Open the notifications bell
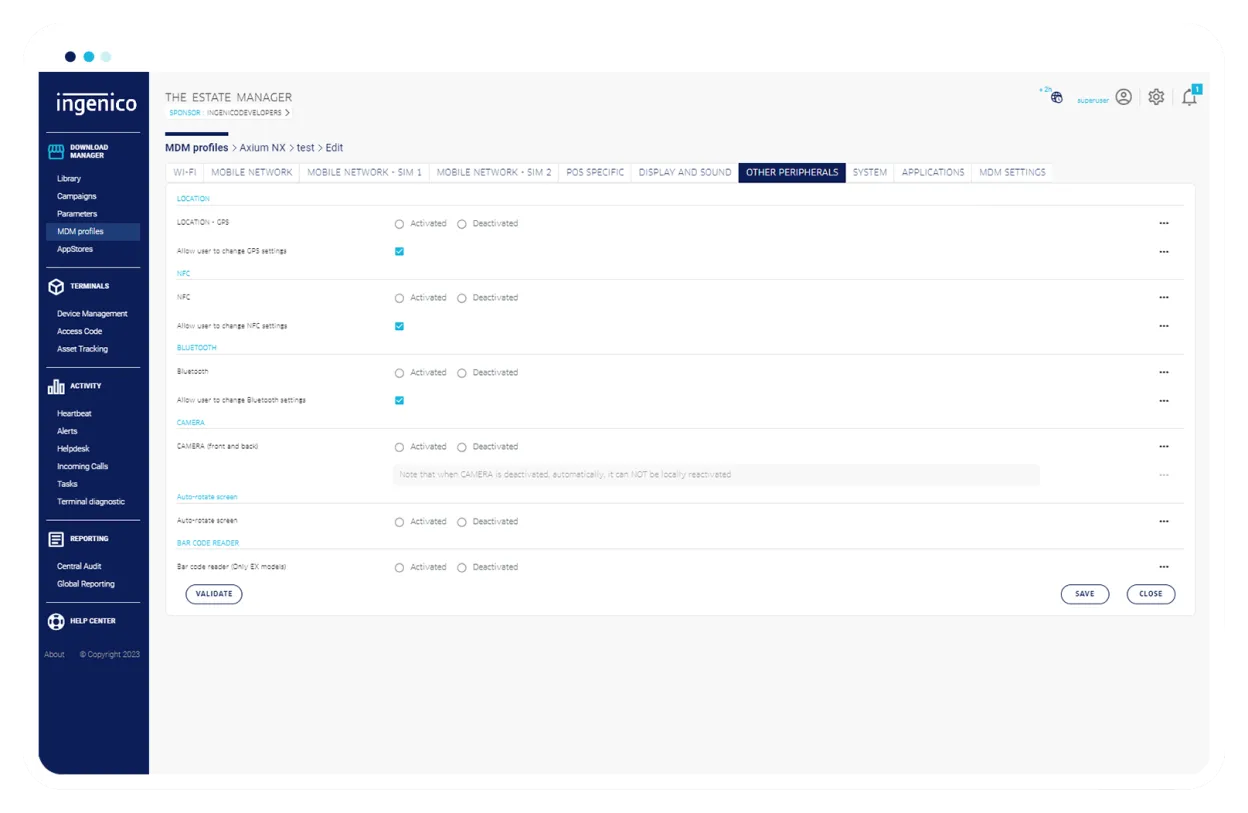Screen dimensions: 1248x813 [x=1189, y=97]
